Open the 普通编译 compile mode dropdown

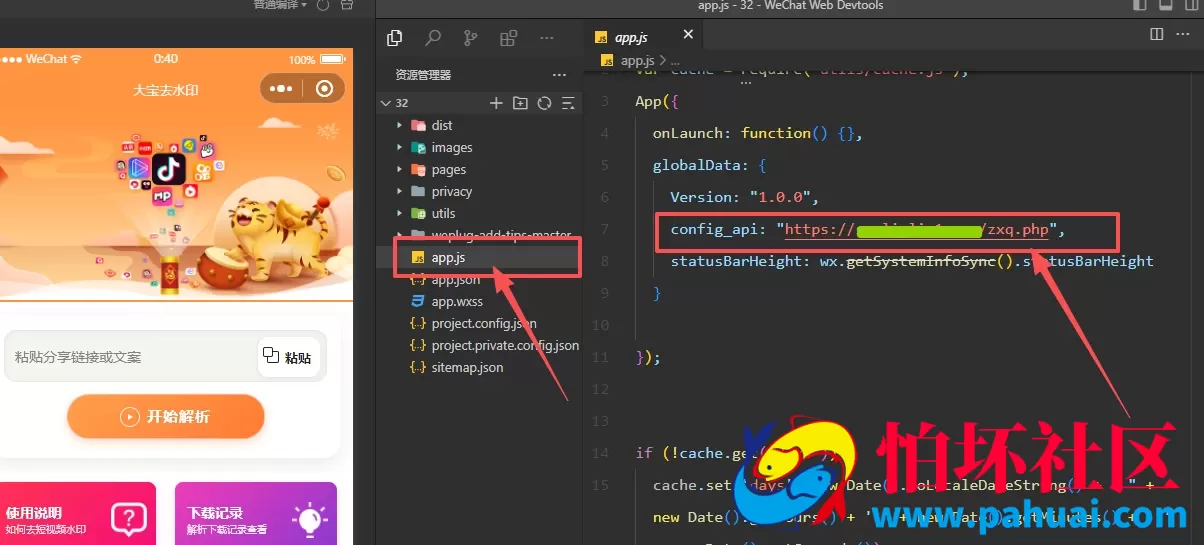click(x=281, y=5)
